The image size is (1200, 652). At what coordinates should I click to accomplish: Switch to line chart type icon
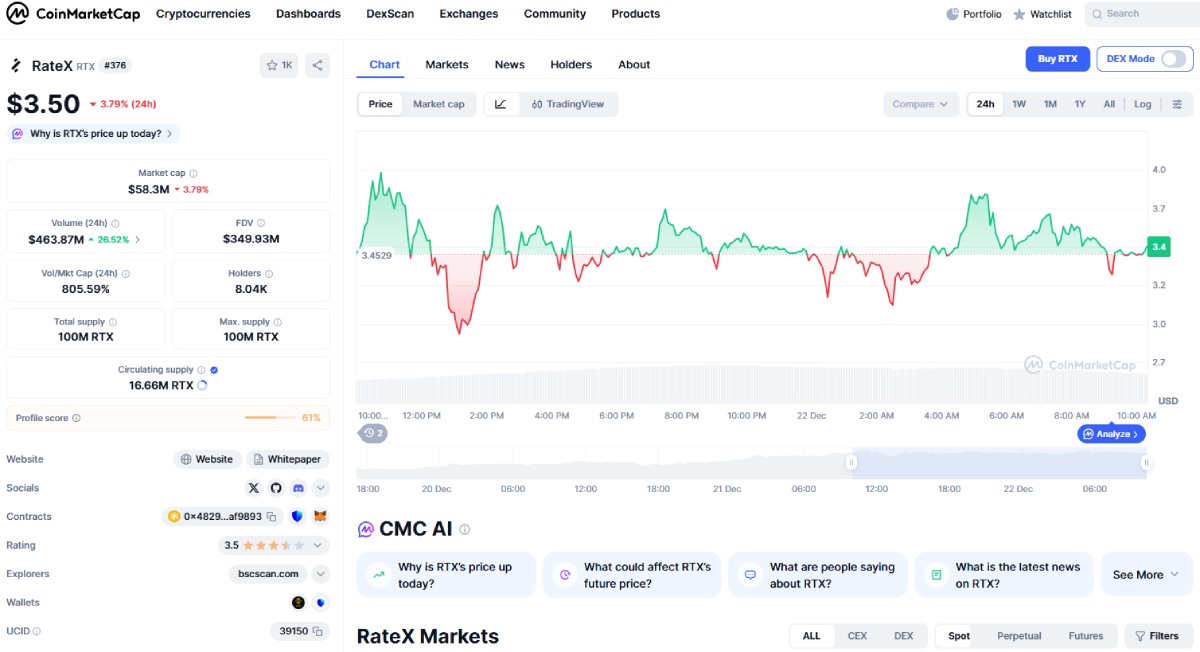[x=501, y=104]
